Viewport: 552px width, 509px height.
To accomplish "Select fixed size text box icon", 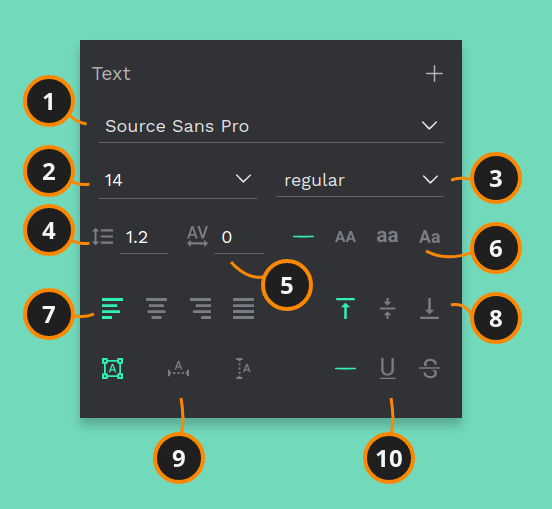I will pos(112,369).
